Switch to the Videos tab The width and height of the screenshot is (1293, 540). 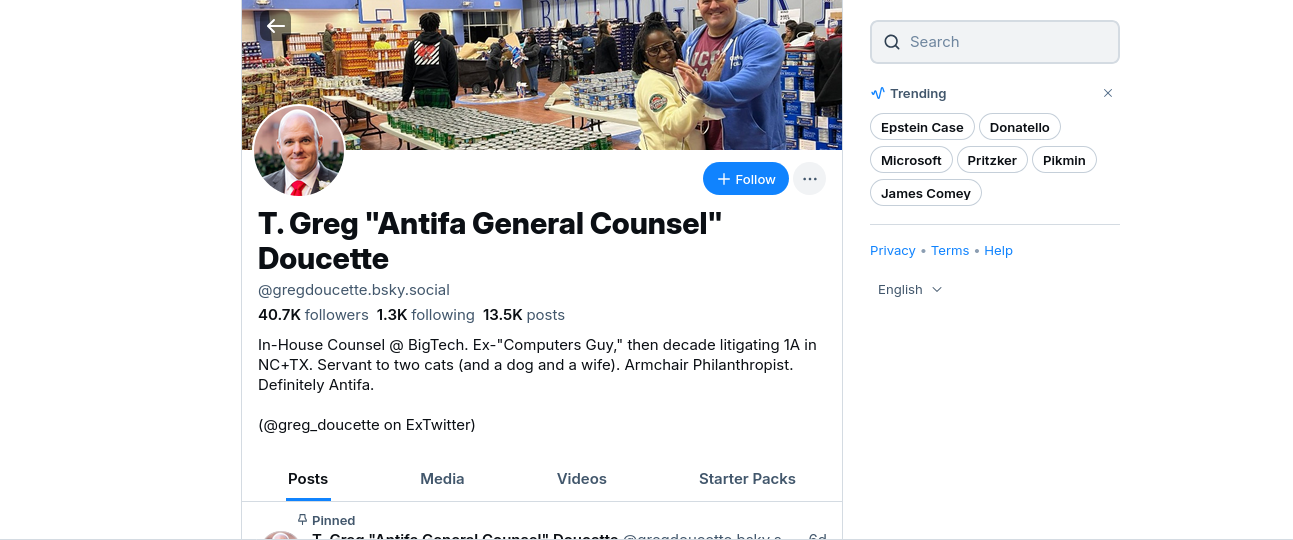pyautogui.click(x=582, y=479)
